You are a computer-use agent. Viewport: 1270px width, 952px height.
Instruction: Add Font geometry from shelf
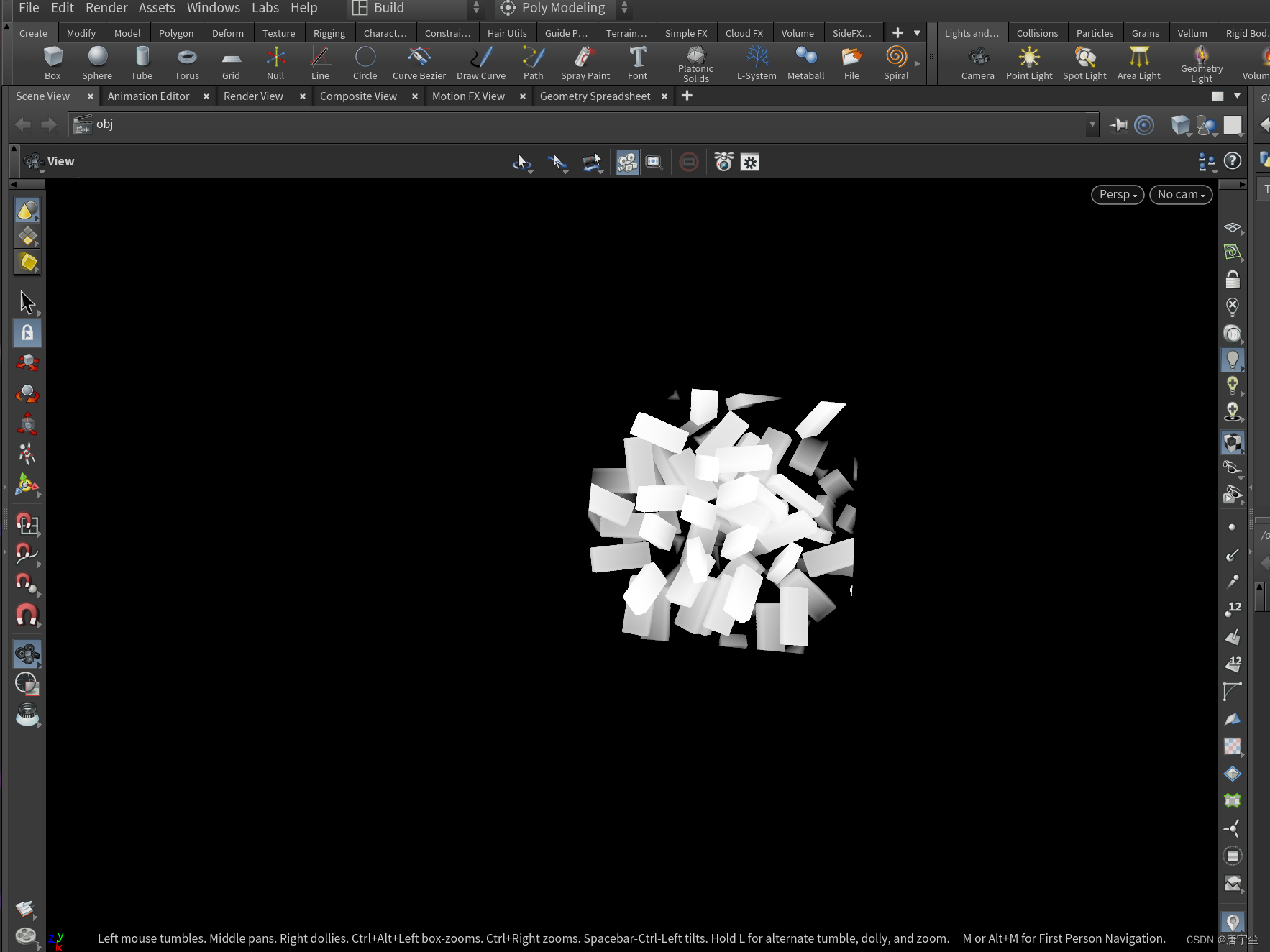tap(638, 63)
